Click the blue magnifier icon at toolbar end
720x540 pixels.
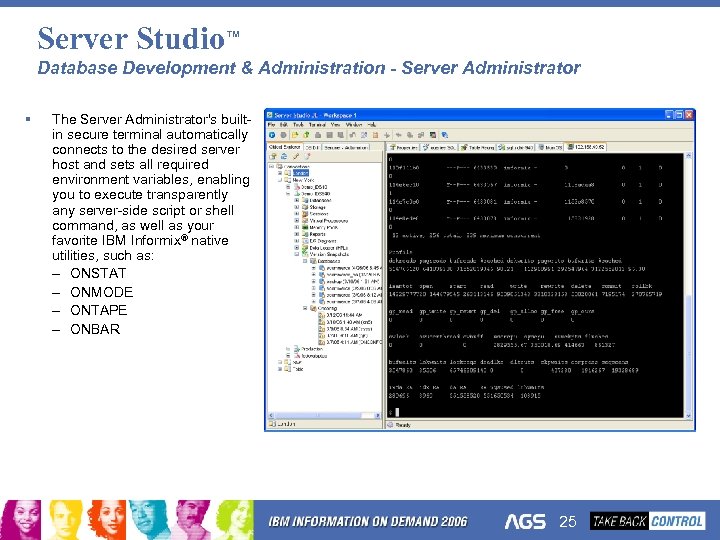[x=444, y=135]
